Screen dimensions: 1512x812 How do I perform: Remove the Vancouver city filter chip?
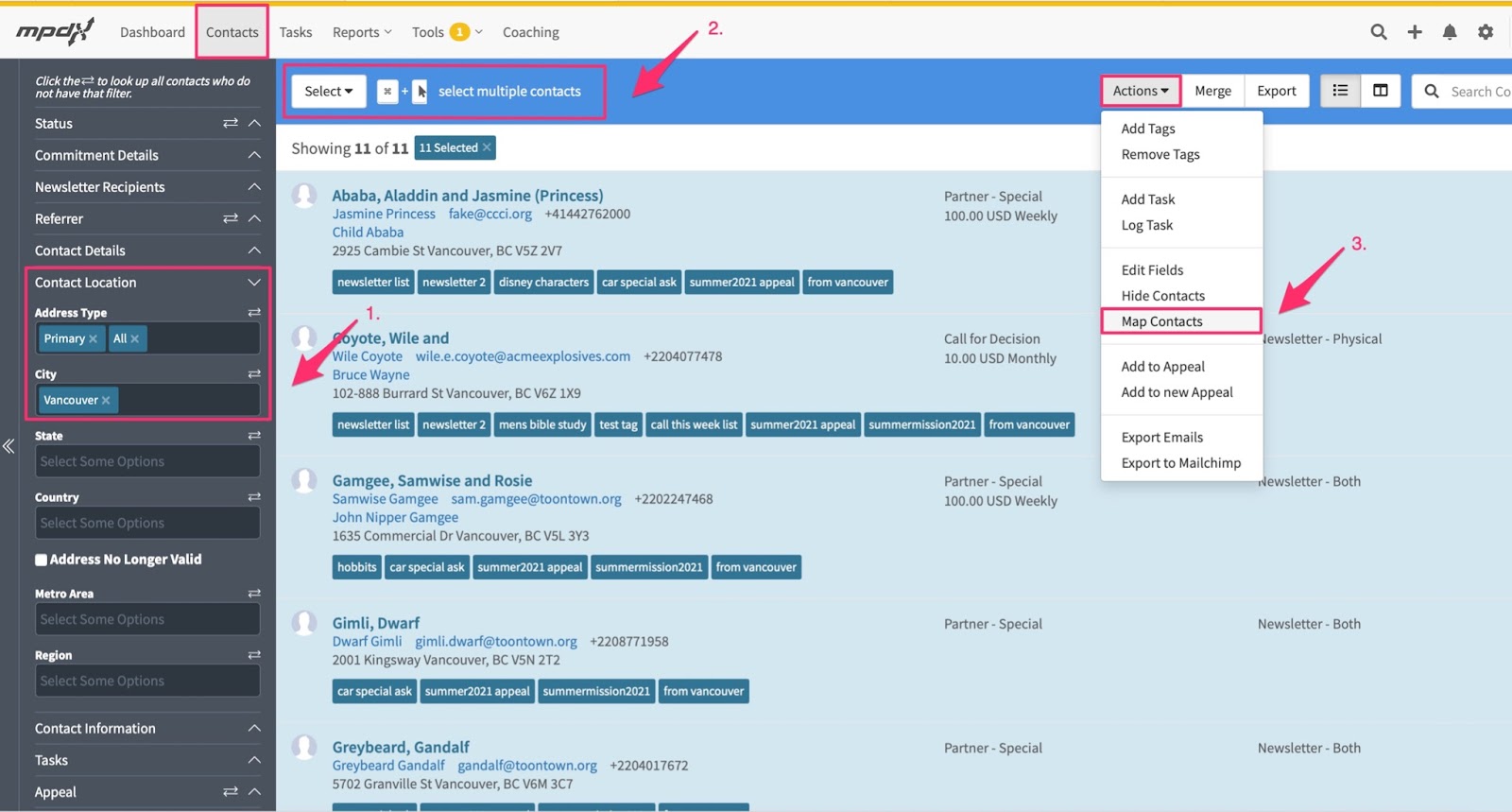tap(106, 401)
